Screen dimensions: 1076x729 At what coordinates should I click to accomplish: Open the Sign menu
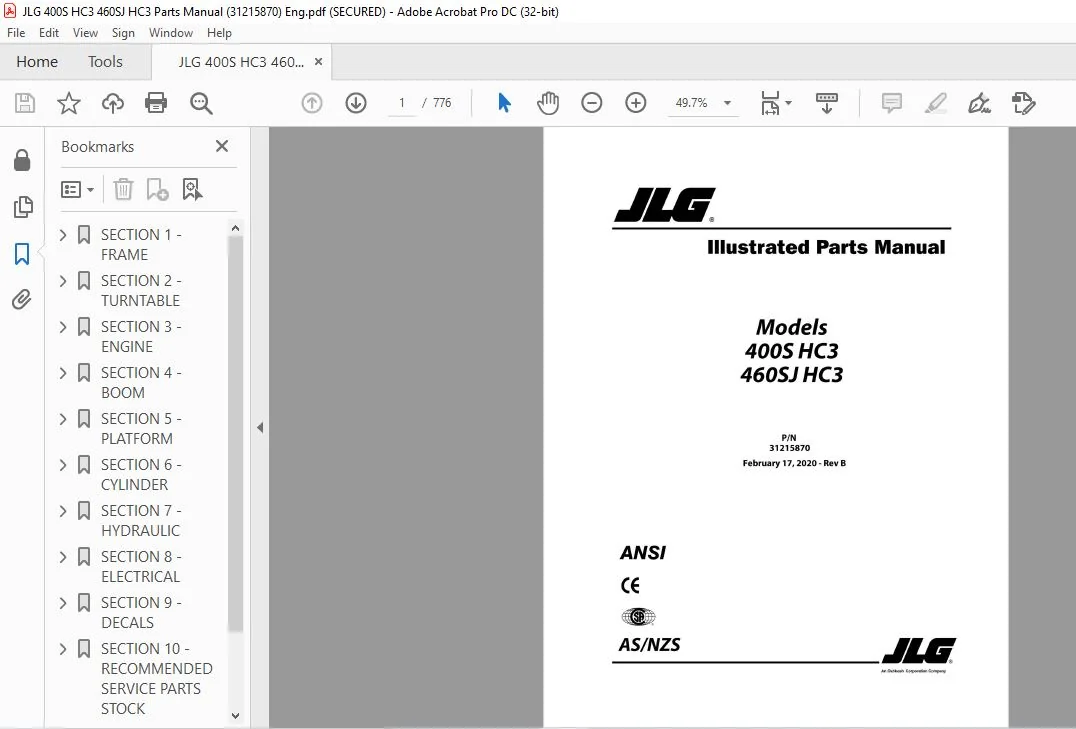click(123, 32)
